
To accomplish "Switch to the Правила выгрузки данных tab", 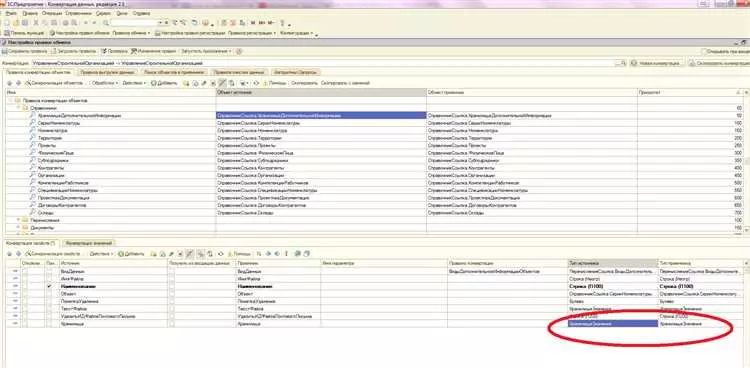I will [x=107, y=72].
